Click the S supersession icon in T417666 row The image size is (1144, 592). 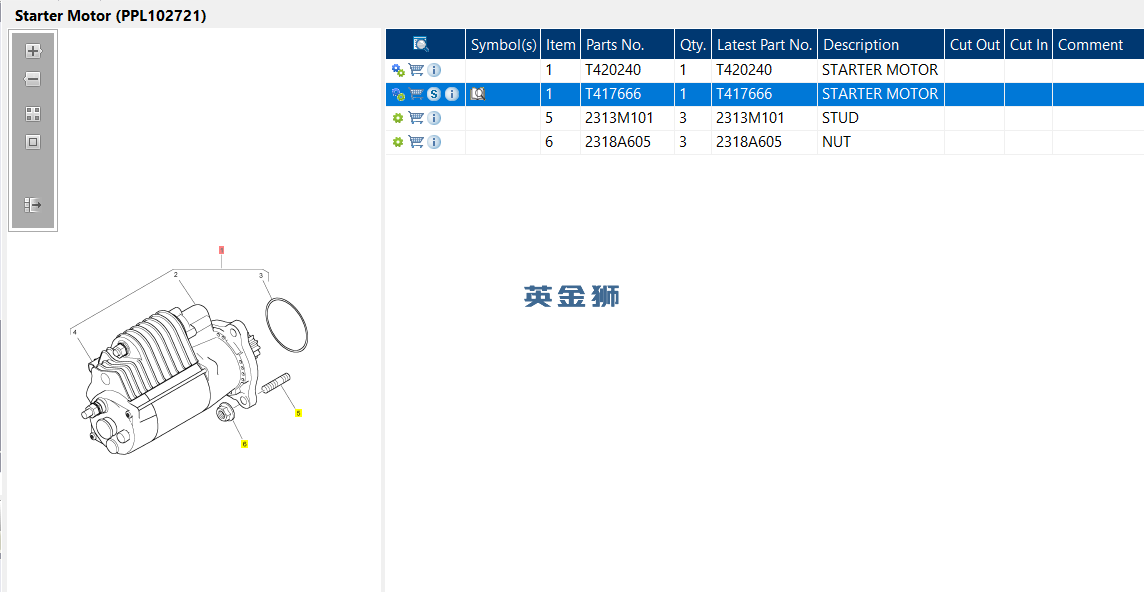click(x=434, y=94)
